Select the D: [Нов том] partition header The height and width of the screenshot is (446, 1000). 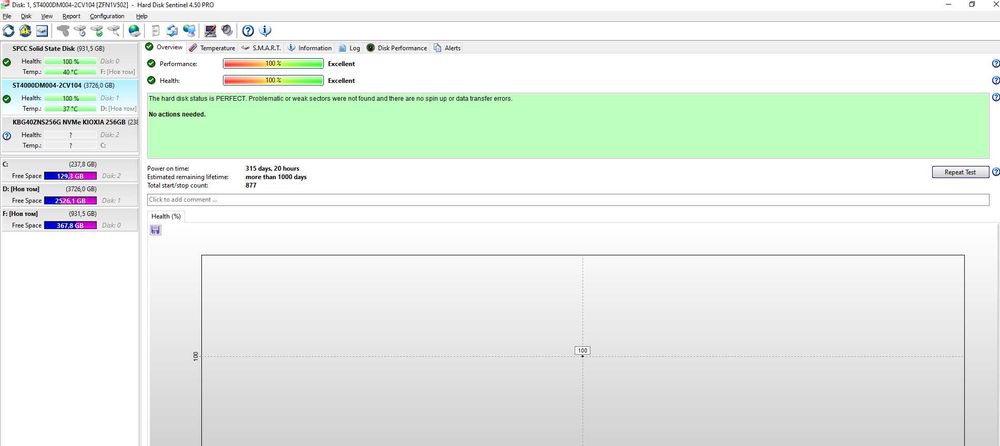(x=69, y=189)
